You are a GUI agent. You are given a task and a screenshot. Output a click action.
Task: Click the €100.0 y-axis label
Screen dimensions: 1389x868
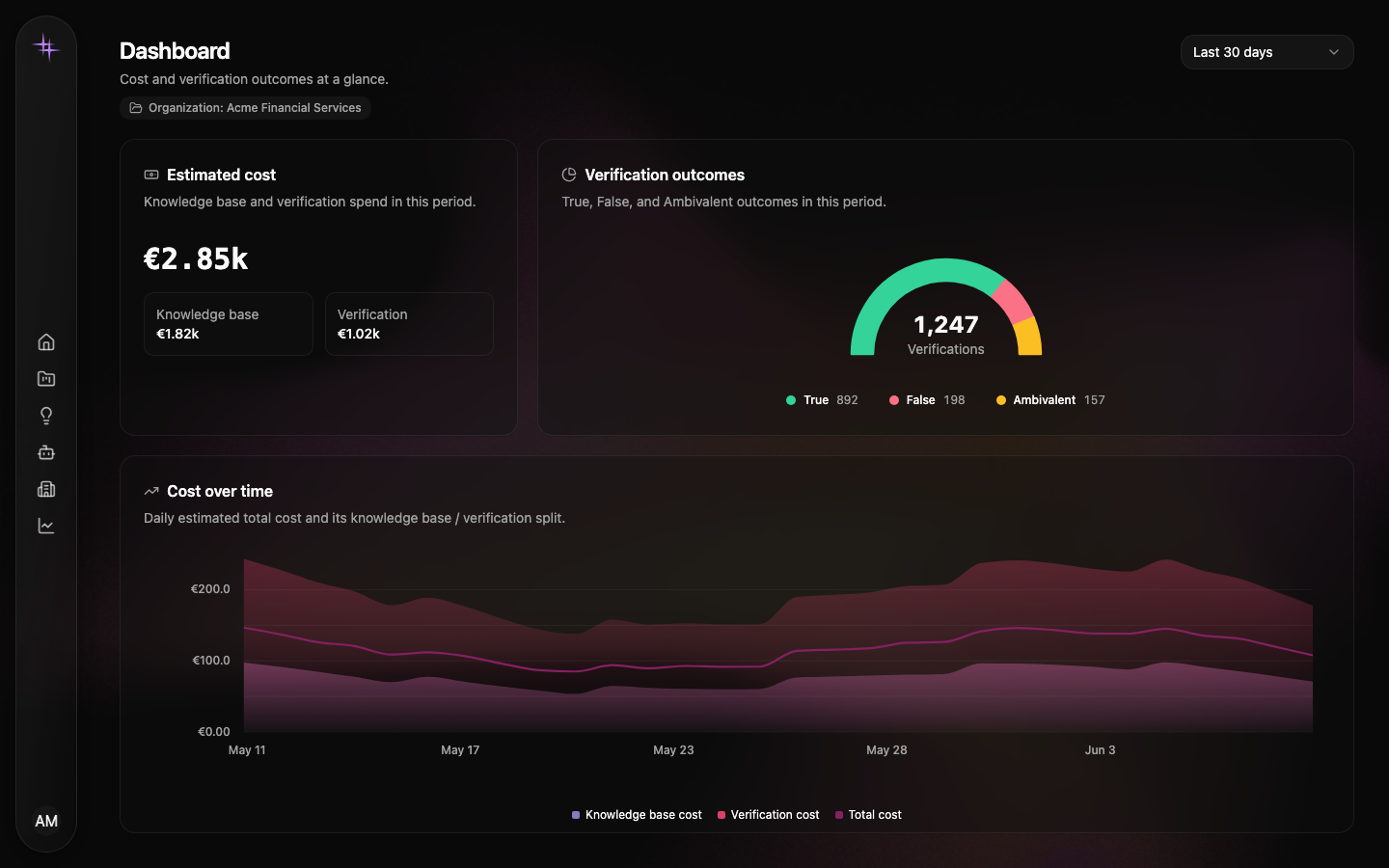(x=211, y=661)
